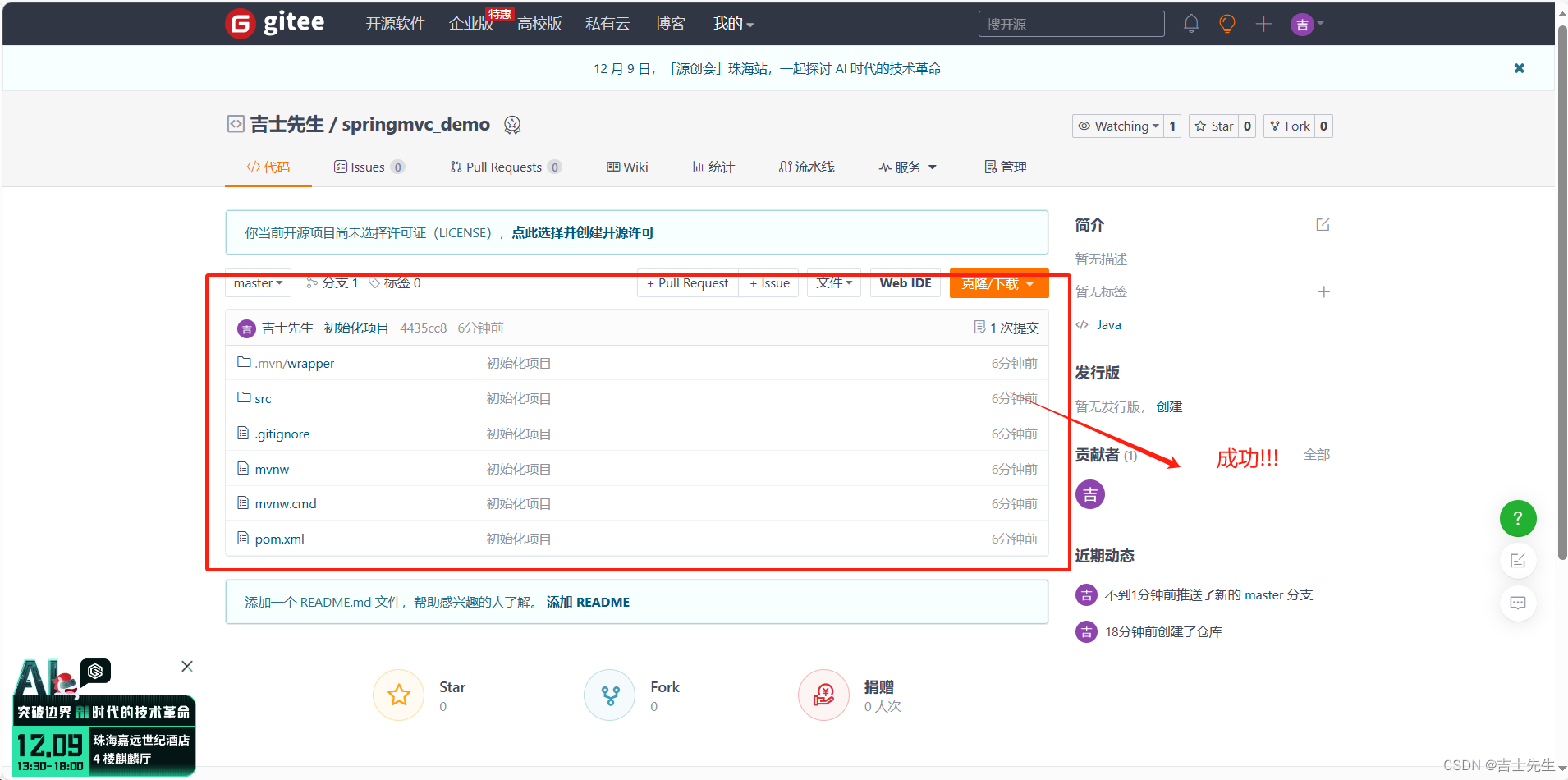Open the src folder
The image size is (1568, 780).
pyautogui.click(x=263, y=398)
